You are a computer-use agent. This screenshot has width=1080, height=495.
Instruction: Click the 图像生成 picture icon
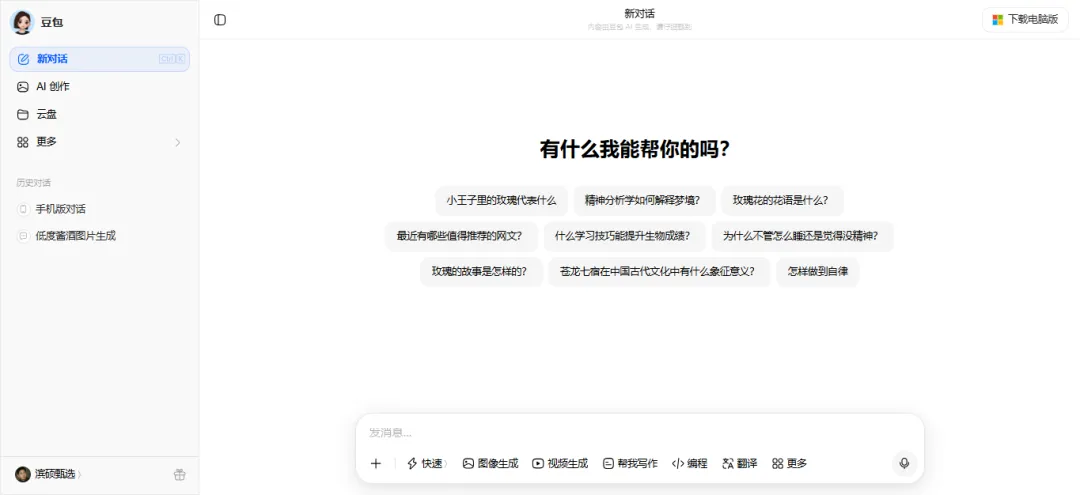[x=468, y=463]
